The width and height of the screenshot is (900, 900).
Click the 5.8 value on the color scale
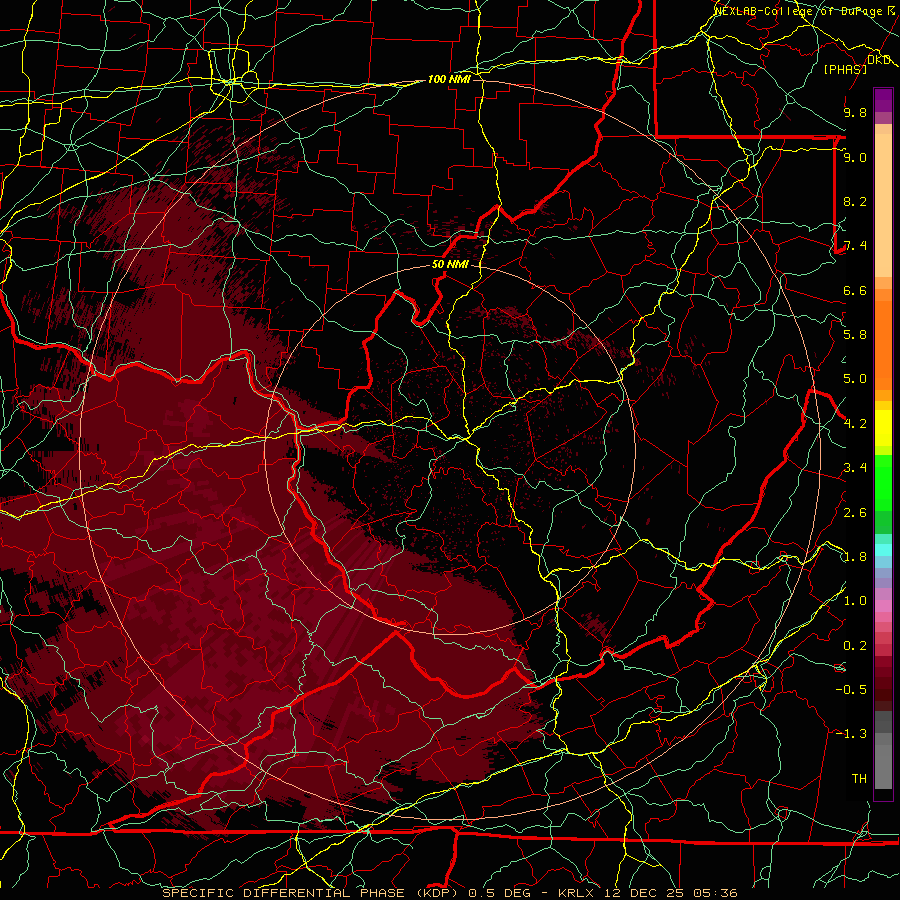tap(855, 335)
